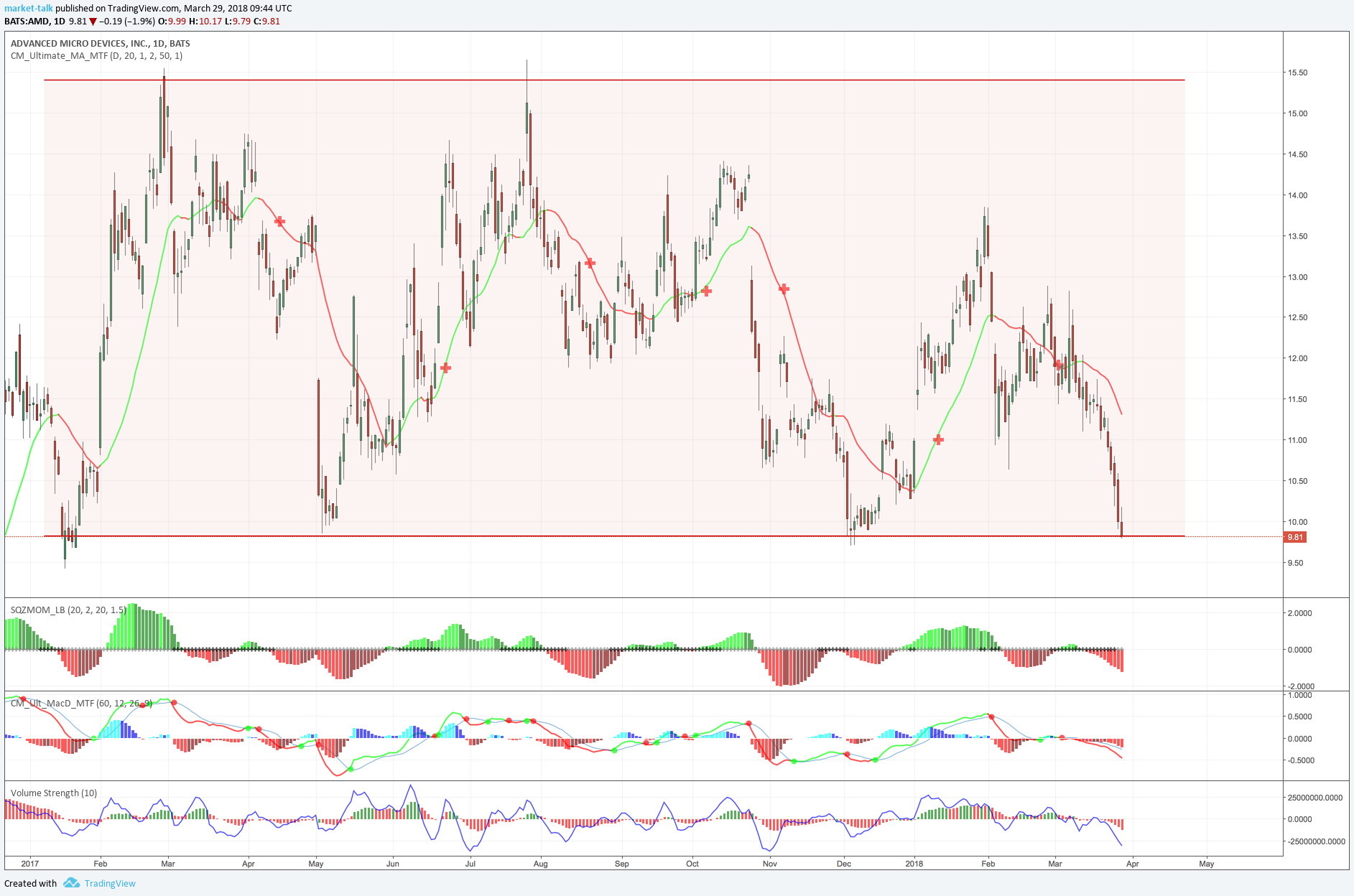Click the Sep label on time axis
This screenshot has height=896, width=1354.
(x=622, y=864)
